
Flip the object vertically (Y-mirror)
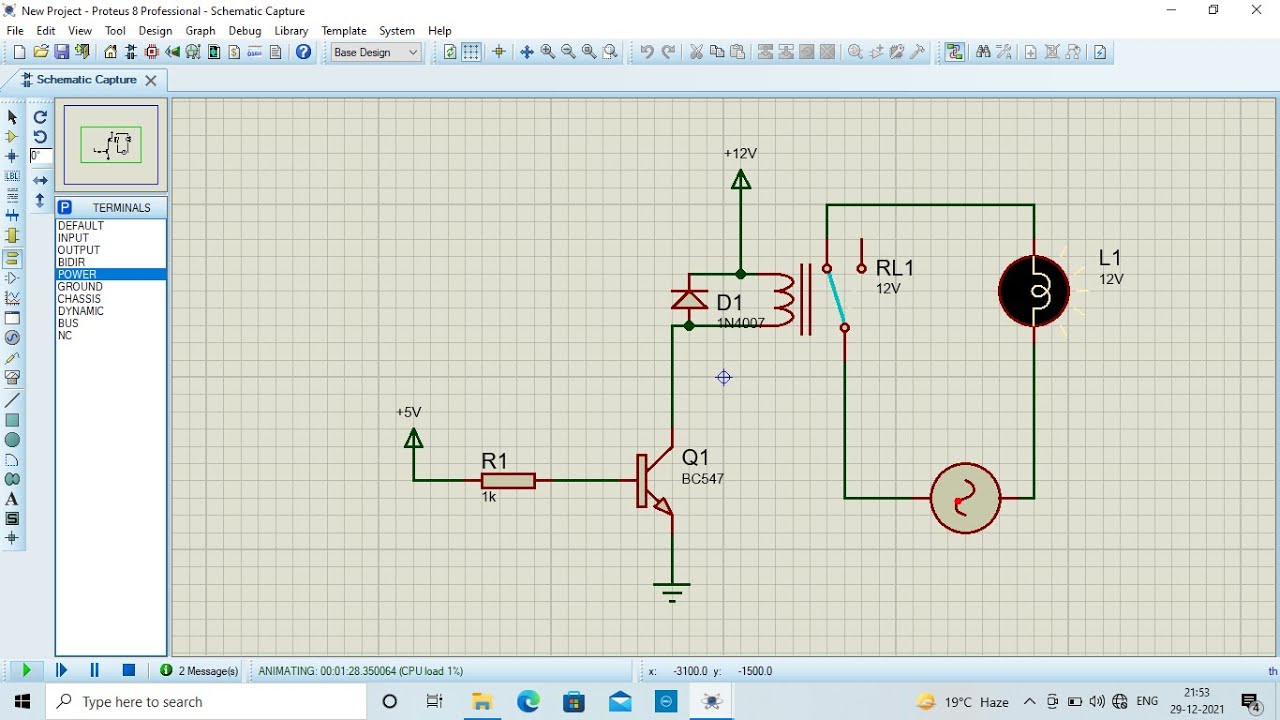point(40,200)
